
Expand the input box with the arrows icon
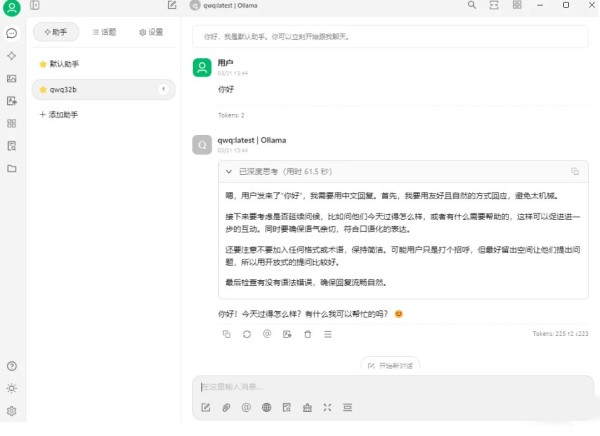click(x=327, y=407)
